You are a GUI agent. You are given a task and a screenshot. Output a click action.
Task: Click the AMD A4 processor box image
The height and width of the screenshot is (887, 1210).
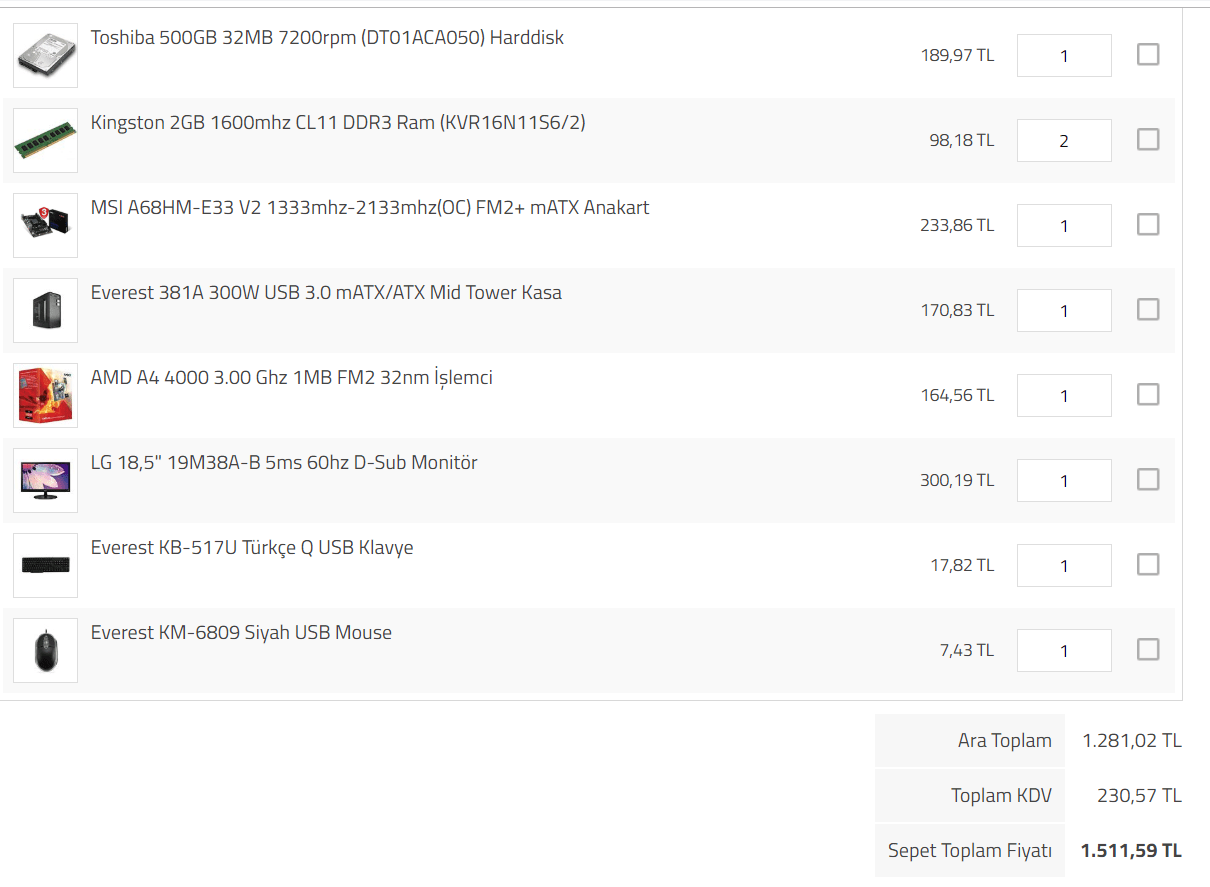pos(46,396)
